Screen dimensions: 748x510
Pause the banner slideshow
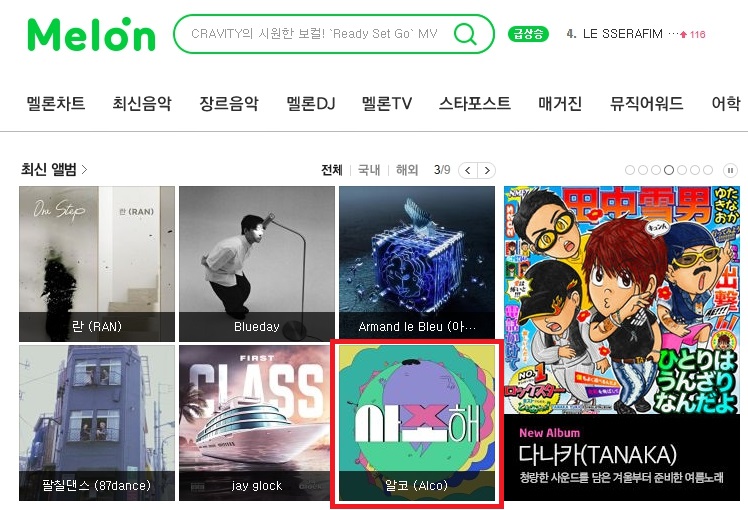click(x=730, y=170)
